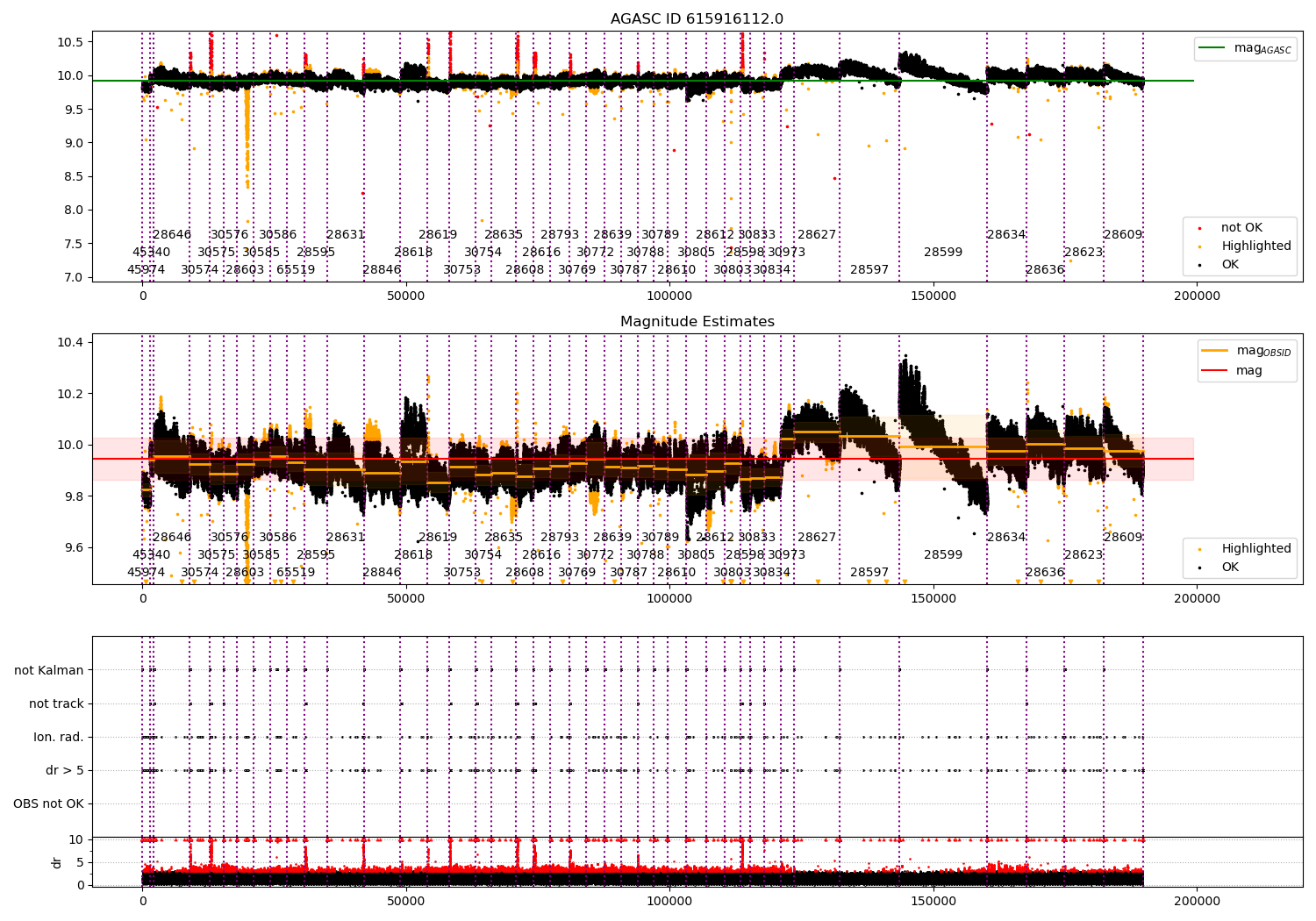Click the 'not track' row label
The image size is (1316, 921).
(x=56, y=703)
